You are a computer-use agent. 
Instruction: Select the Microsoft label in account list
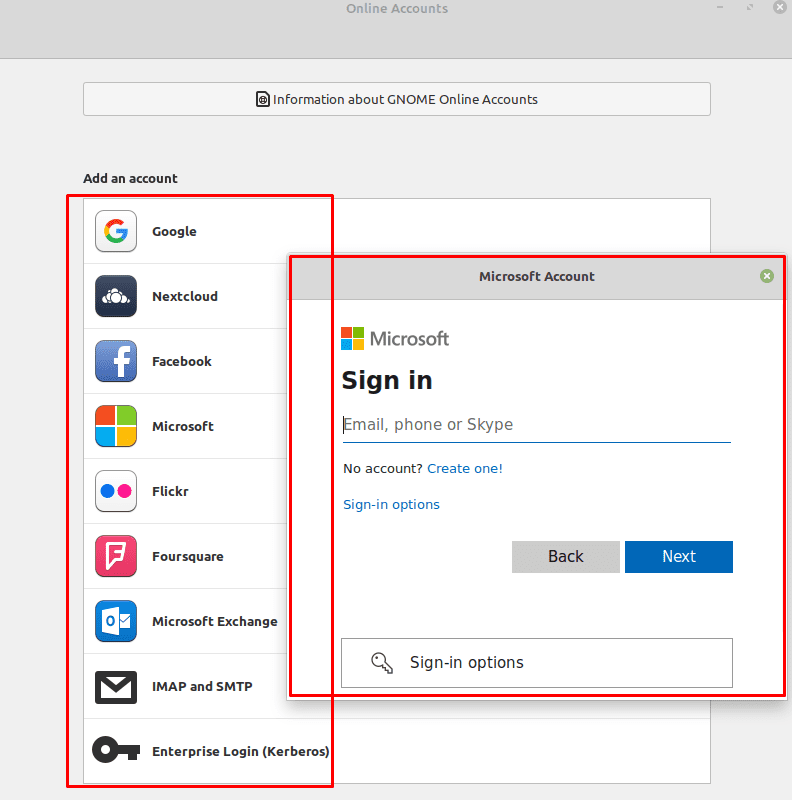(183, 426)
